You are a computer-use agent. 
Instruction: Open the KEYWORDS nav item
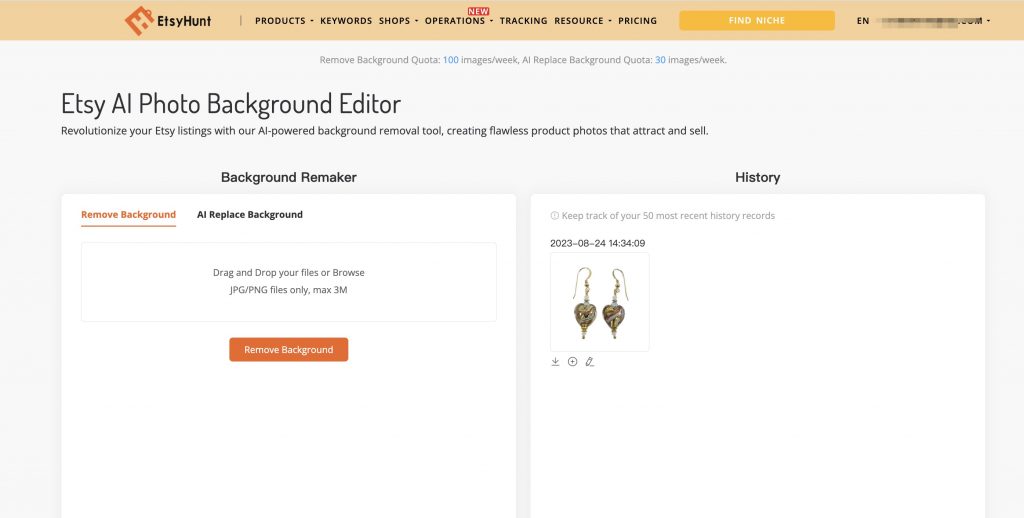[346, 21]
